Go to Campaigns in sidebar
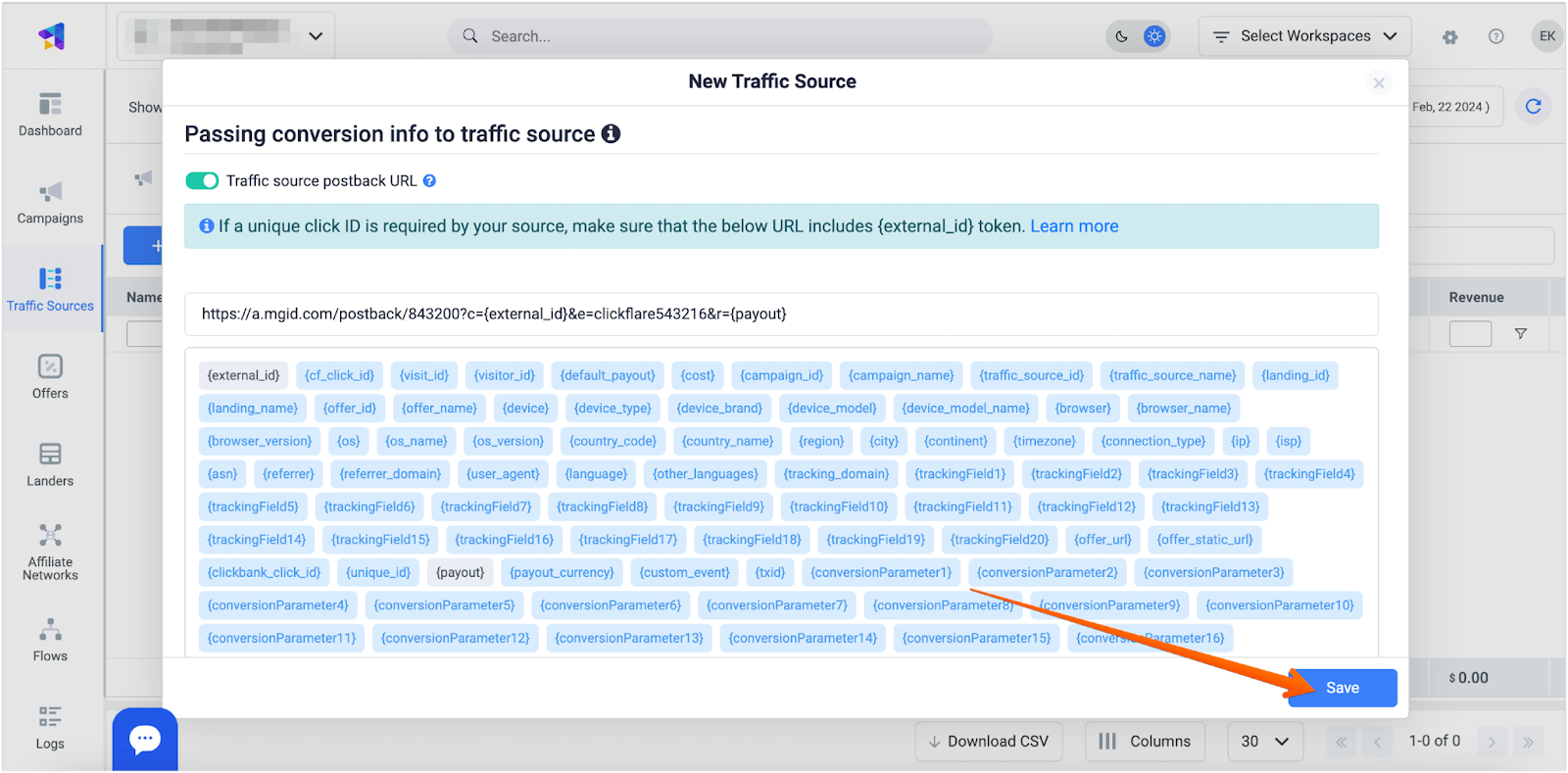Image resolution: width=1568 pixels, height=773 pixels. point(50,202)
